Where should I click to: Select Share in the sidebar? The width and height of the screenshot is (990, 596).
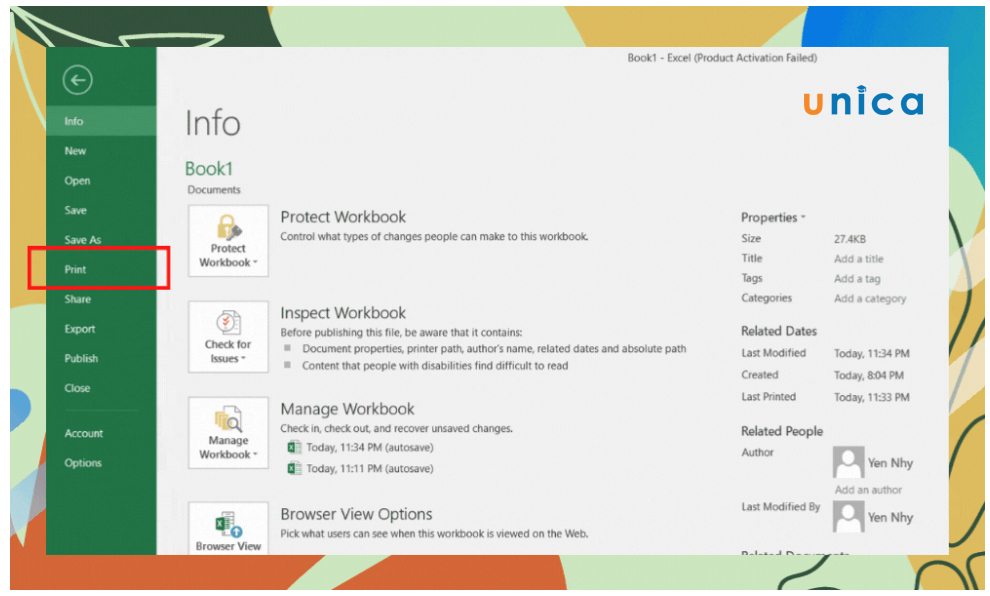tap(101, 299)
